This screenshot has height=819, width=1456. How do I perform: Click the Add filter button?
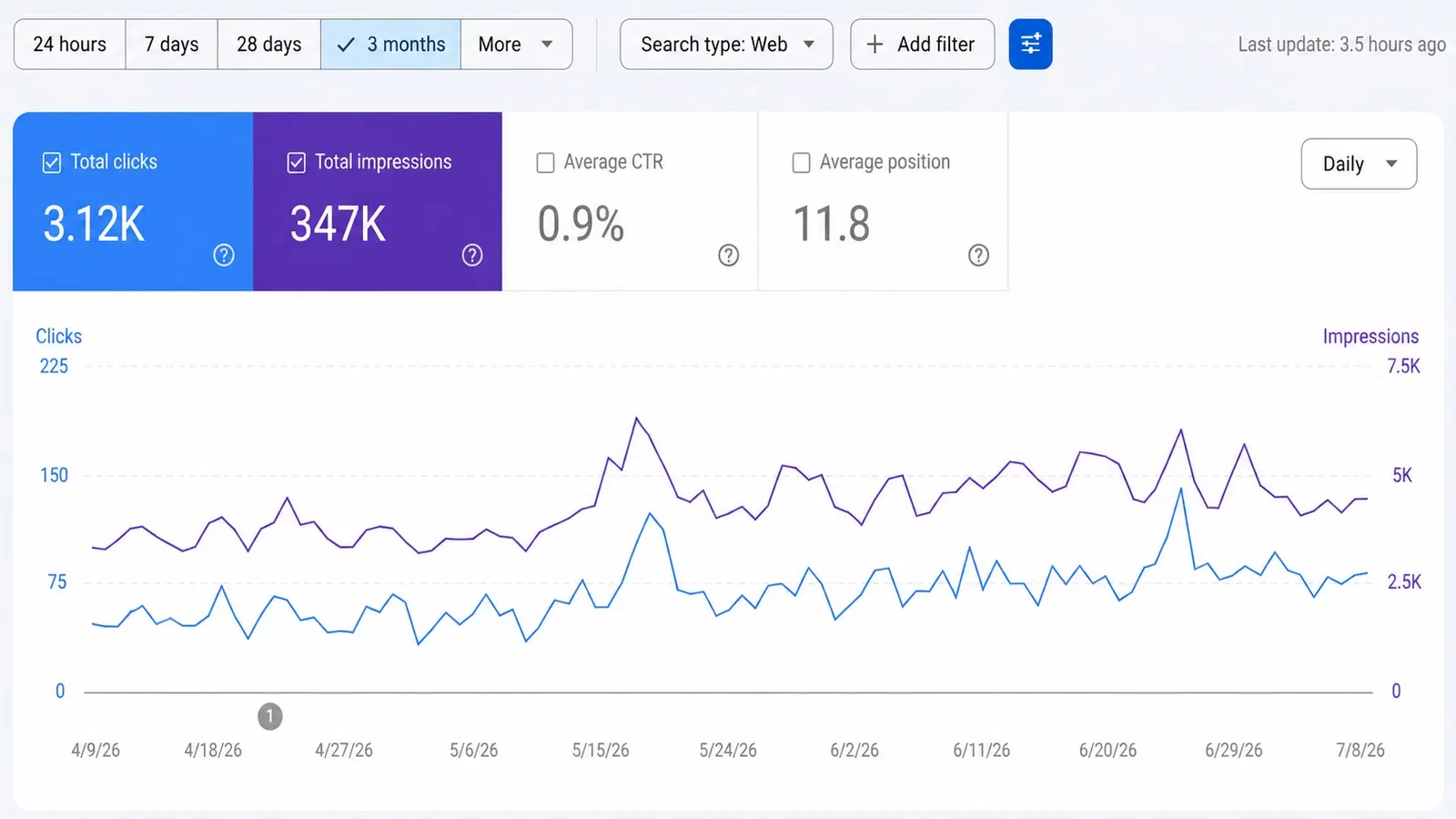922,44
